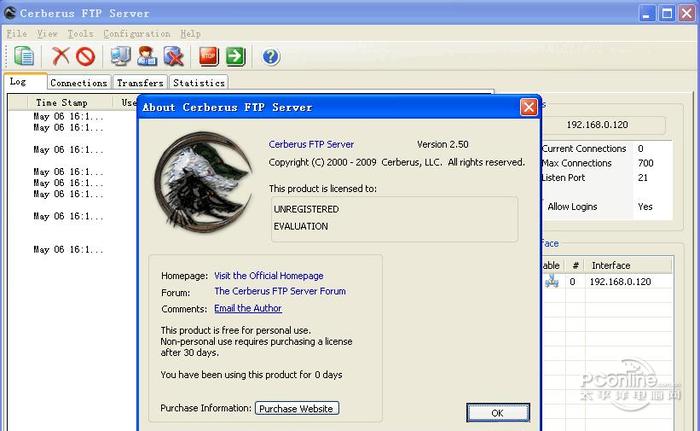Click the Cerberus logo in About dialog
700x431 pixels.
coord(203,182)
